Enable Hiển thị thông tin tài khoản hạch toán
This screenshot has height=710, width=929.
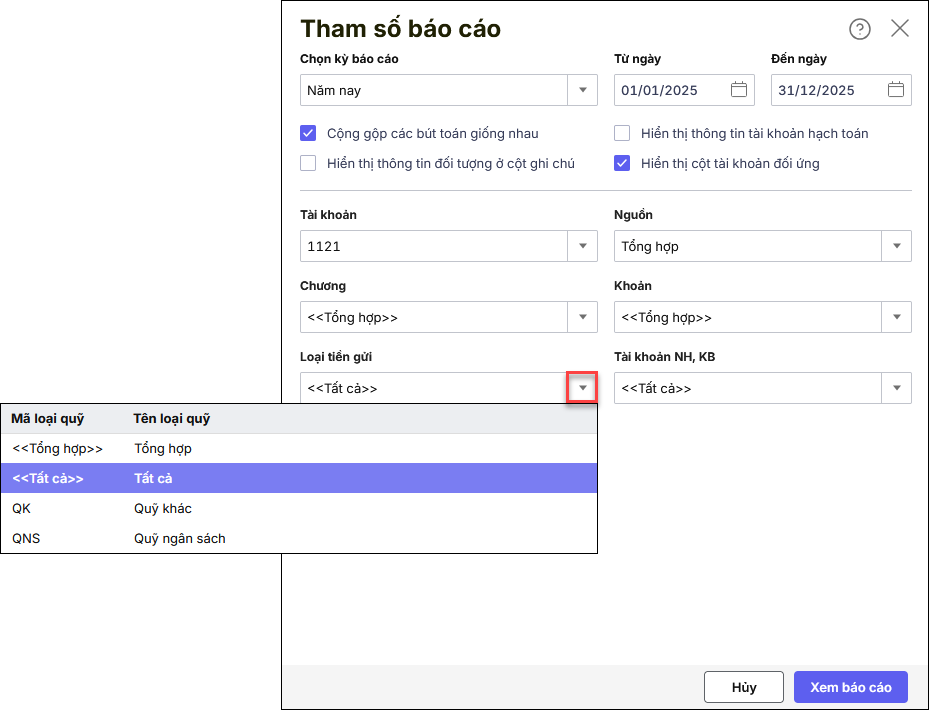tap(622, 133)
